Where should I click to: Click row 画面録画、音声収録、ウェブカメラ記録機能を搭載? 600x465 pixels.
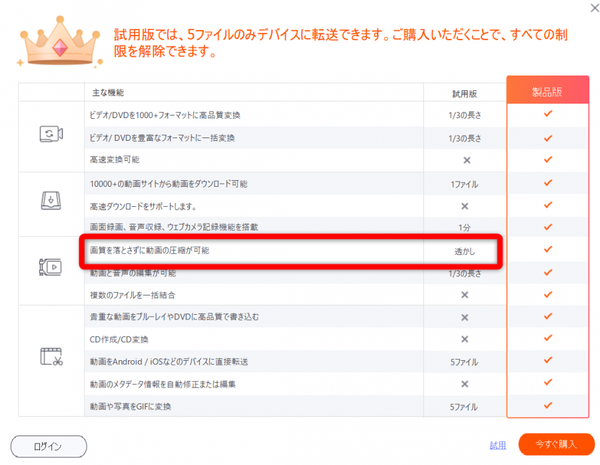[174, 227]
